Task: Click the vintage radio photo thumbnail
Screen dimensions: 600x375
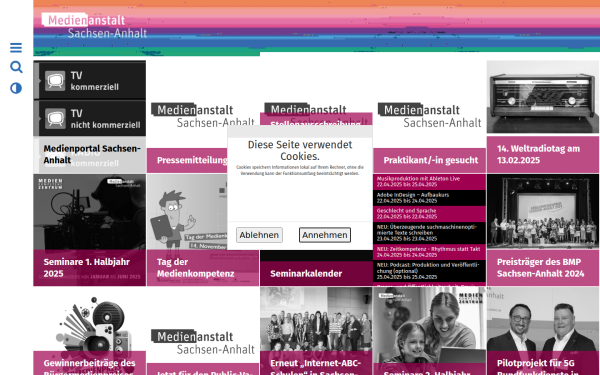Action: pyautogui.click(x=543, y=97)
